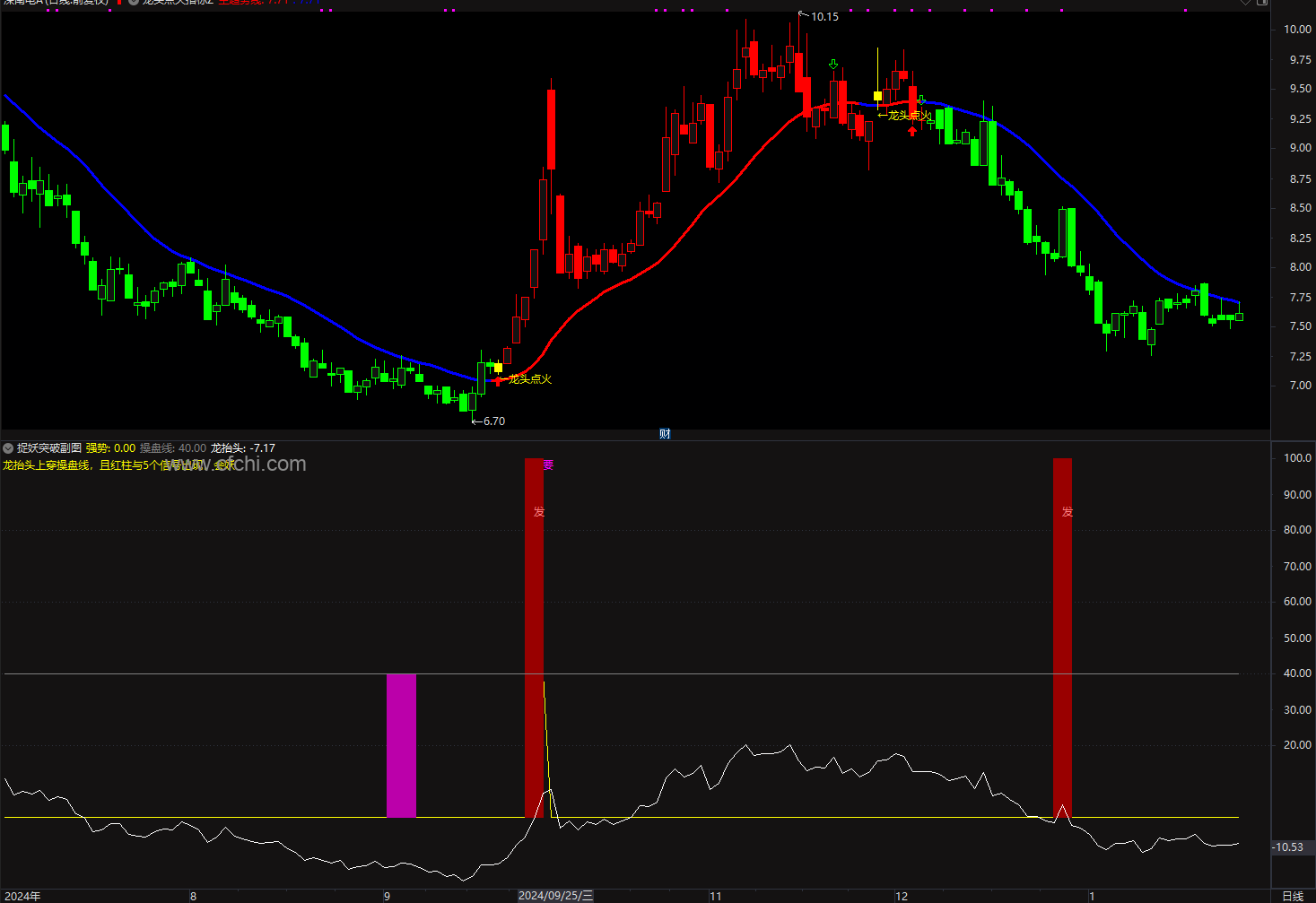Select the 2024/09/25/三 date label on the time axis
The image size is (1316, 903).
555,896
